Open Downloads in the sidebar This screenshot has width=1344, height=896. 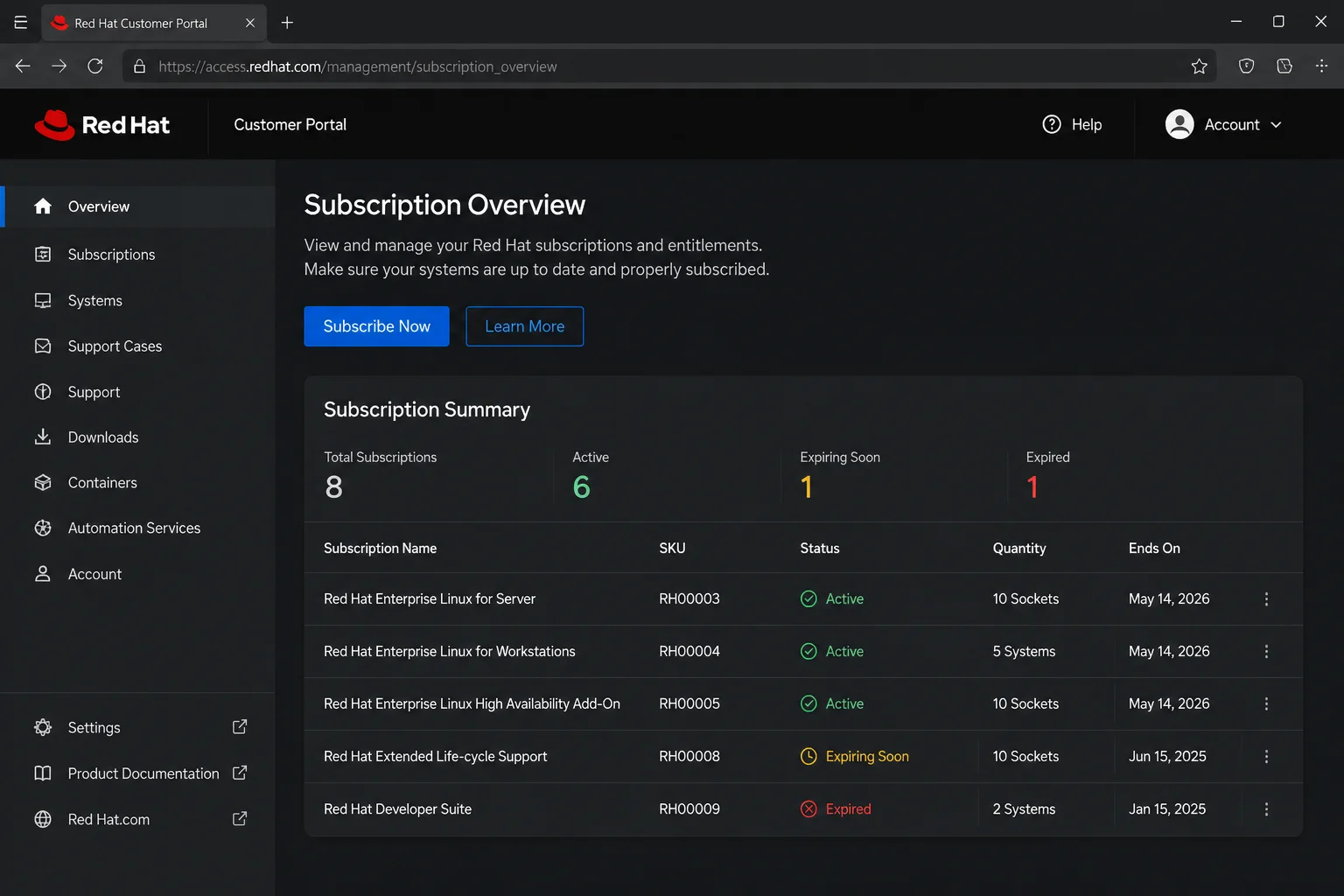click(139, 437)
